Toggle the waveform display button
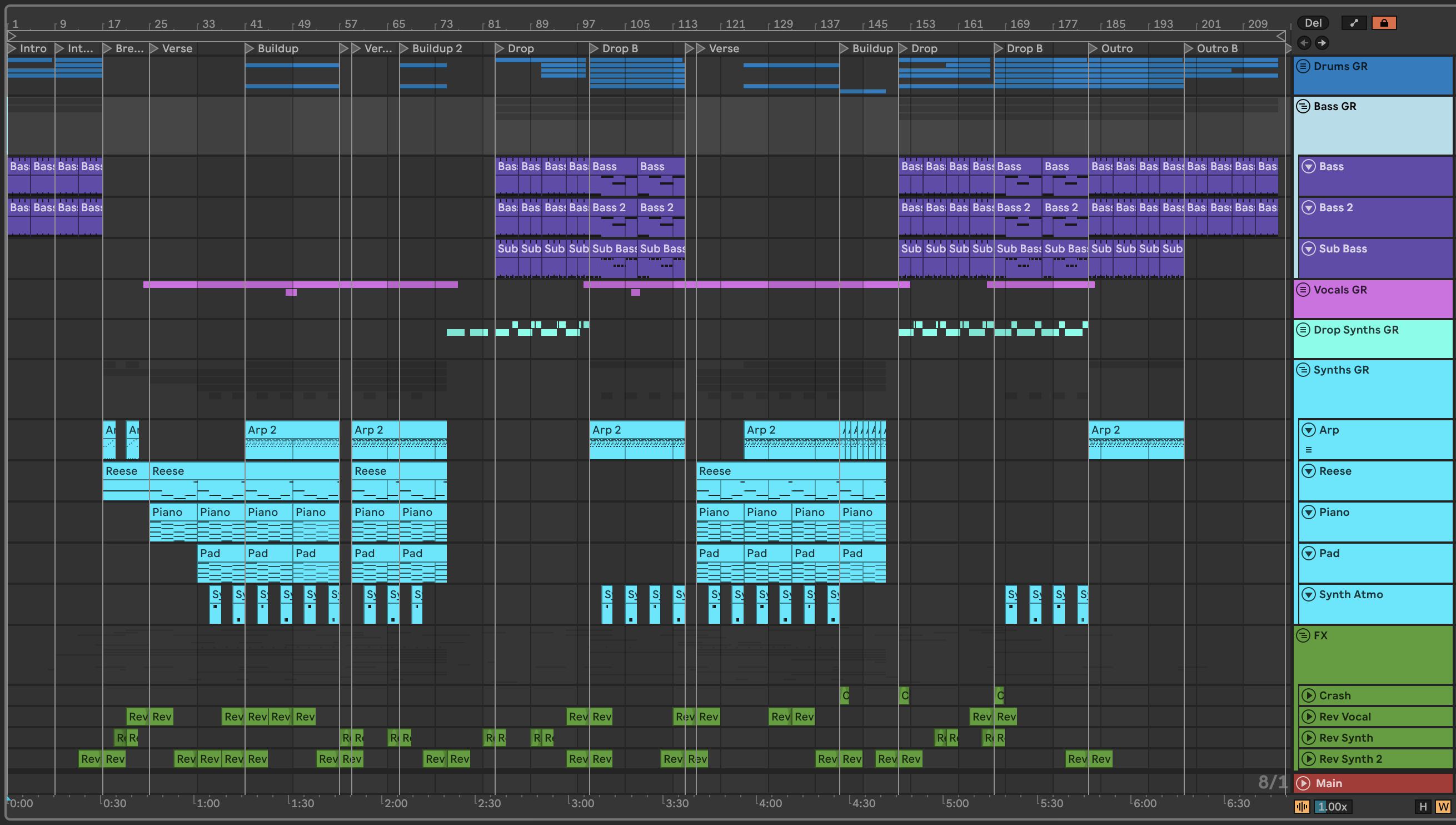Viewport: 1456px width, 825px height. tap(1302, 806)
